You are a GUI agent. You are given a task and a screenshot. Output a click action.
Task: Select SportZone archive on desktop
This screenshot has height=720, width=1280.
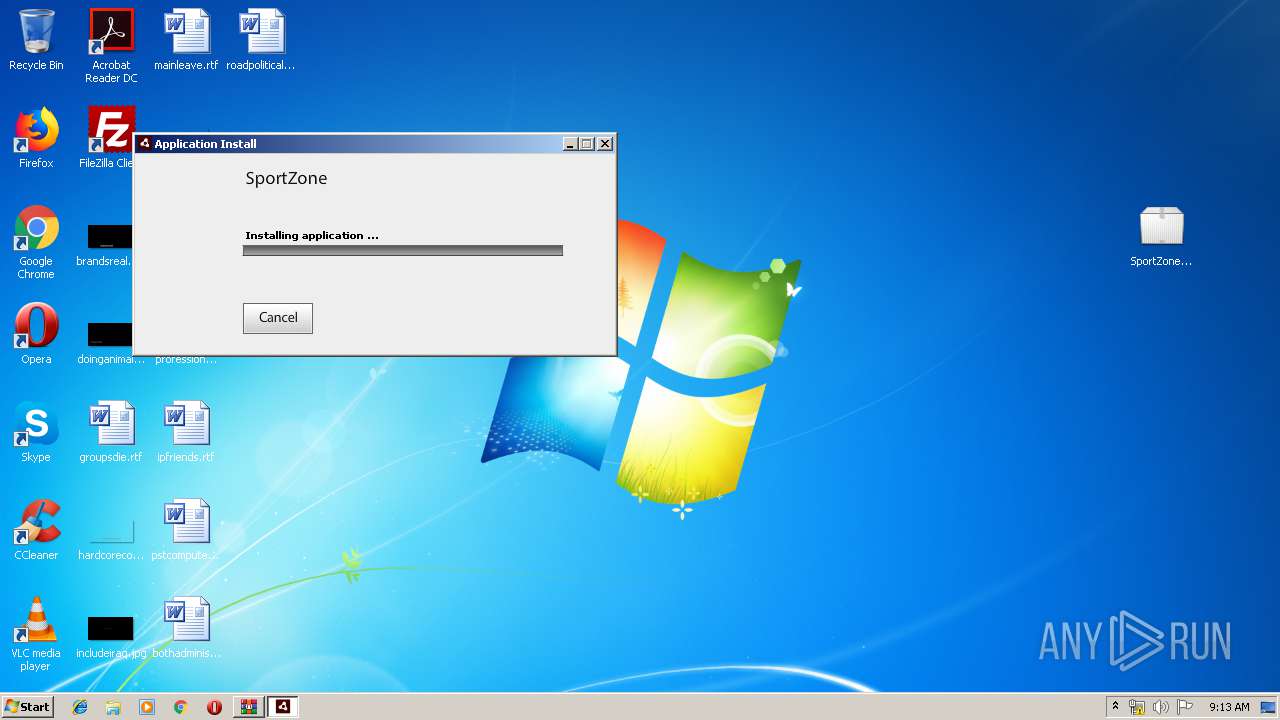click(x=1161, y=237)
